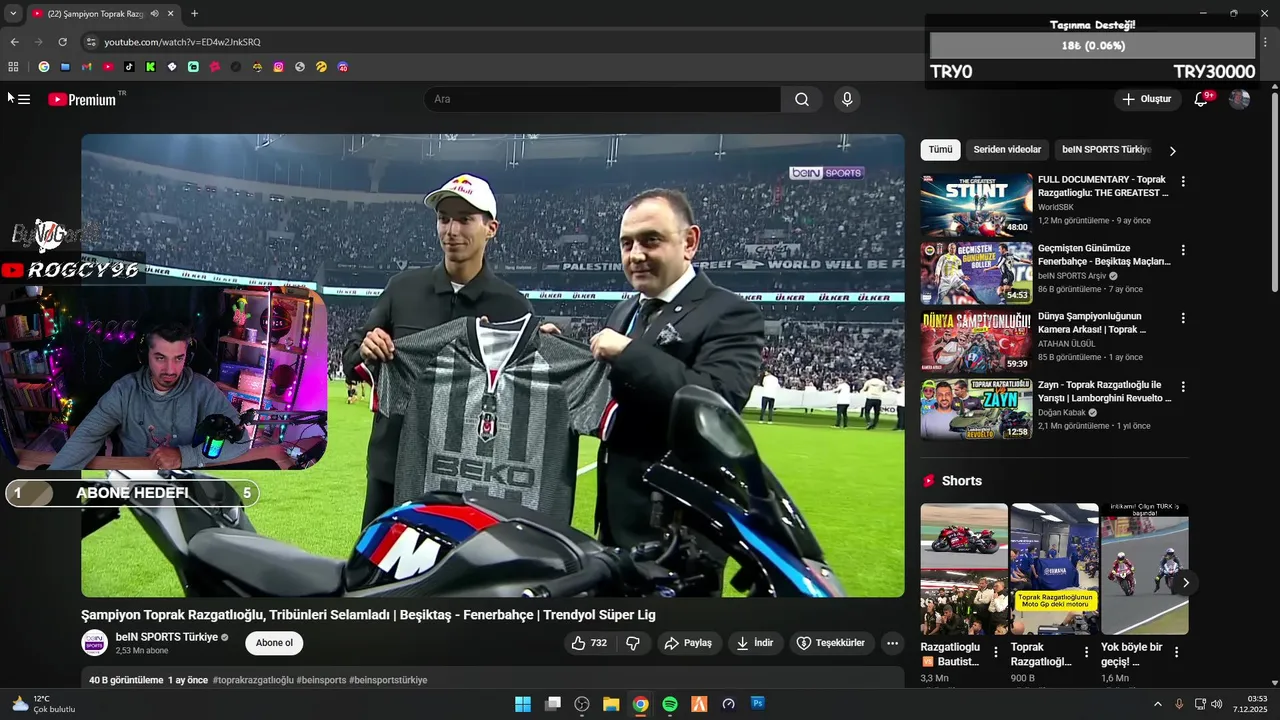Image resolution: width=1280 pixels, height=720 pixels.
Task: Open the Gmail bookmark
Action: [x=87, y=67]
